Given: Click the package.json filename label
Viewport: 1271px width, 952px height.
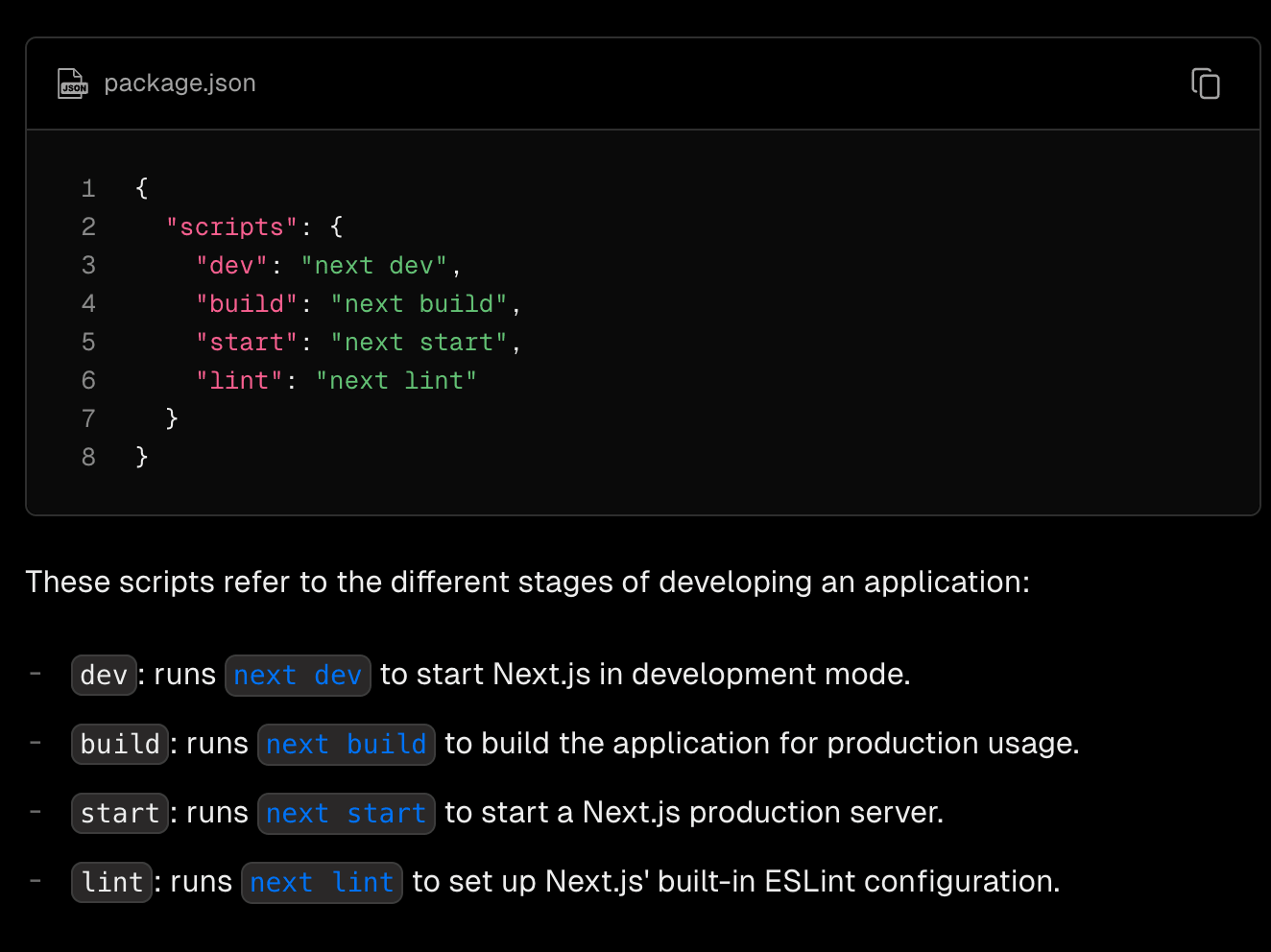Looking at the screenshot, I should [180, 83].
